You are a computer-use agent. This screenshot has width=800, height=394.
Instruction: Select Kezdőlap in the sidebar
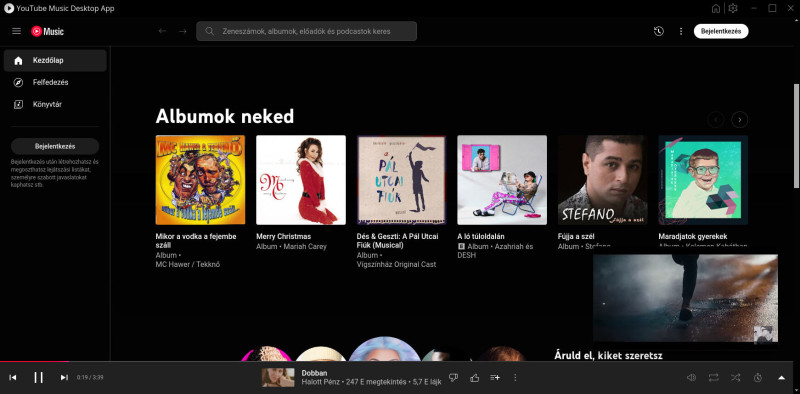(55, 60)
